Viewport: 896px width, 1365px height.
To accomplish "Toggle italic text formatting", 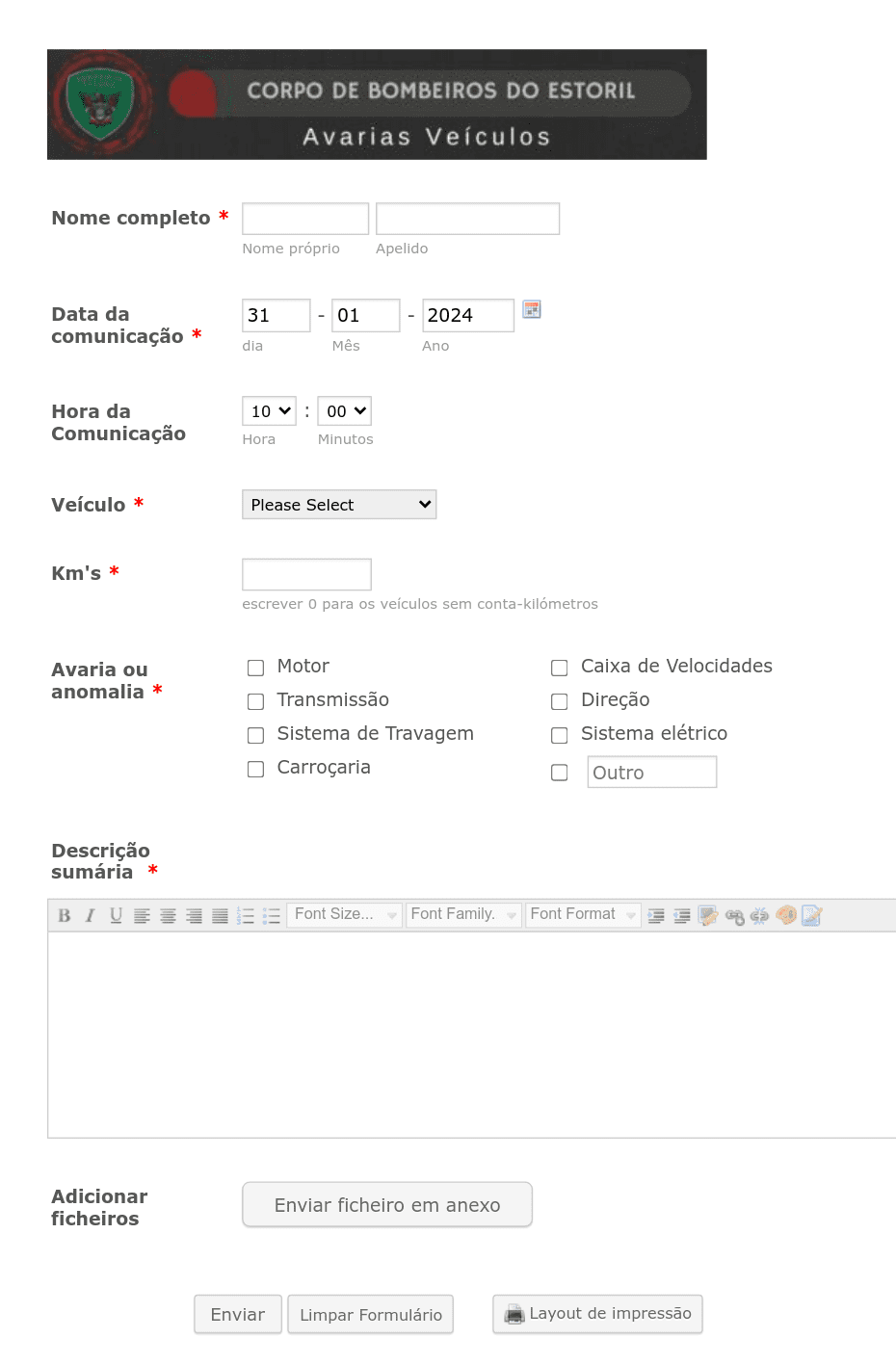I will click(x=90, y=916).
